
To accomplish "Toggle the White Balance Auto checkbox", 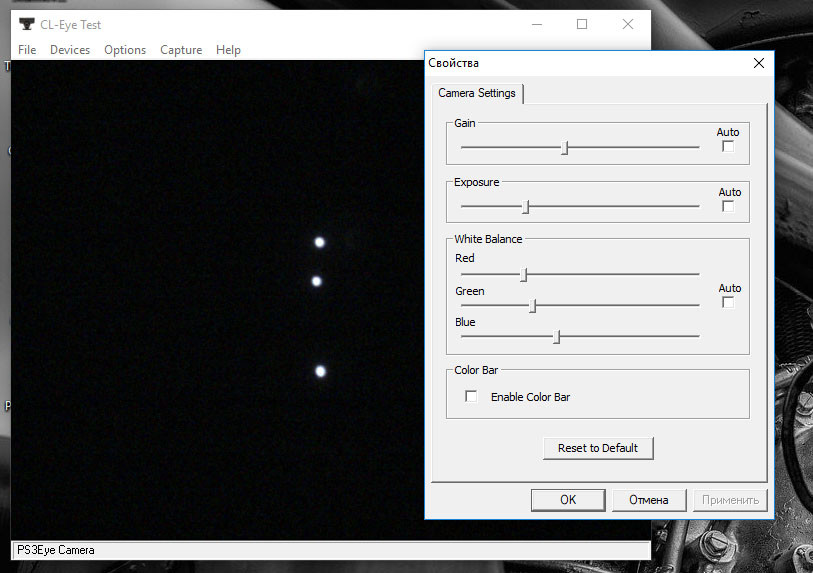I will (x=728, y=303).
